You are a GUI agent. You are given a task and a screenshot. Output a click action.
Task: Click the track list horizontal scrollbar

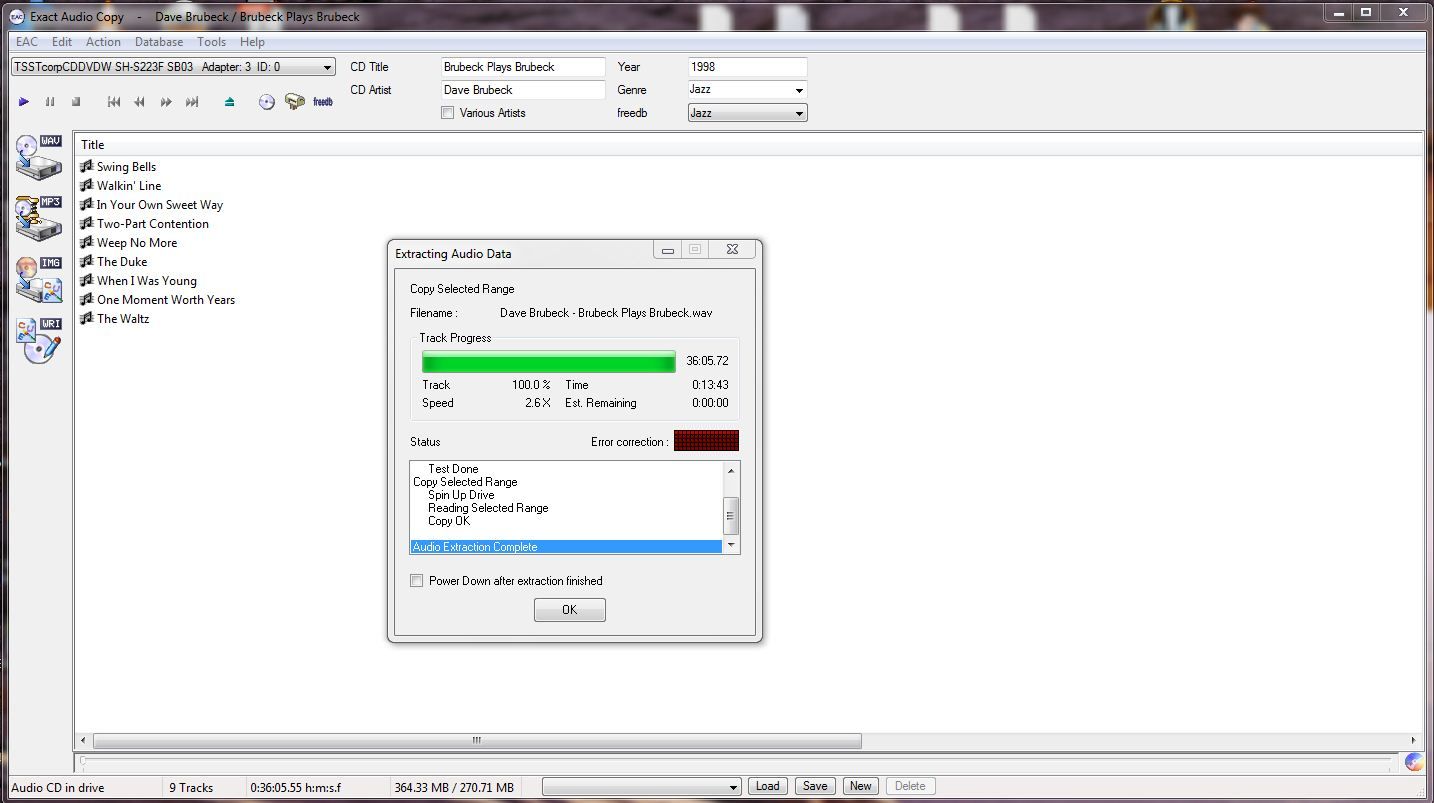point(477,741)
